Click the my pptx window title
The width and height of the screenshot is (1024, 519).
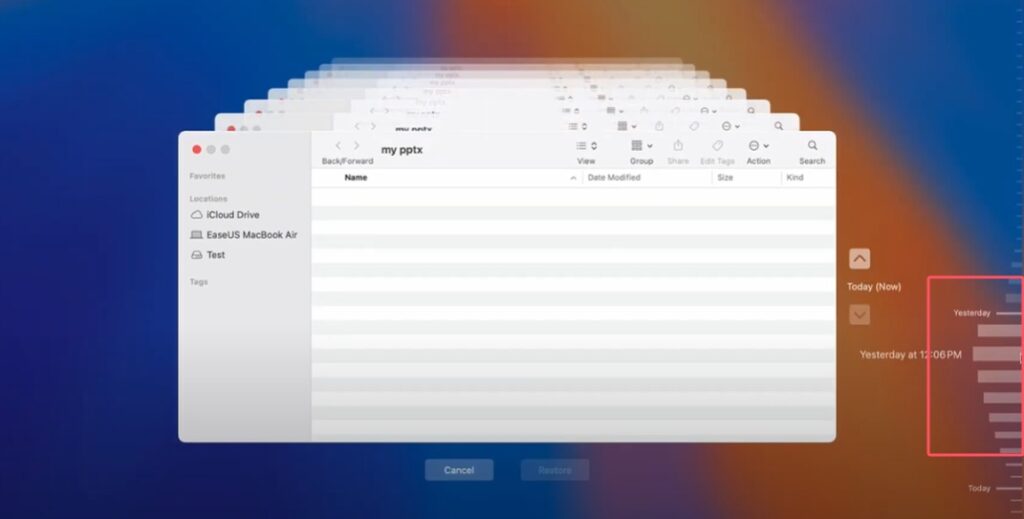pos(402,149)
